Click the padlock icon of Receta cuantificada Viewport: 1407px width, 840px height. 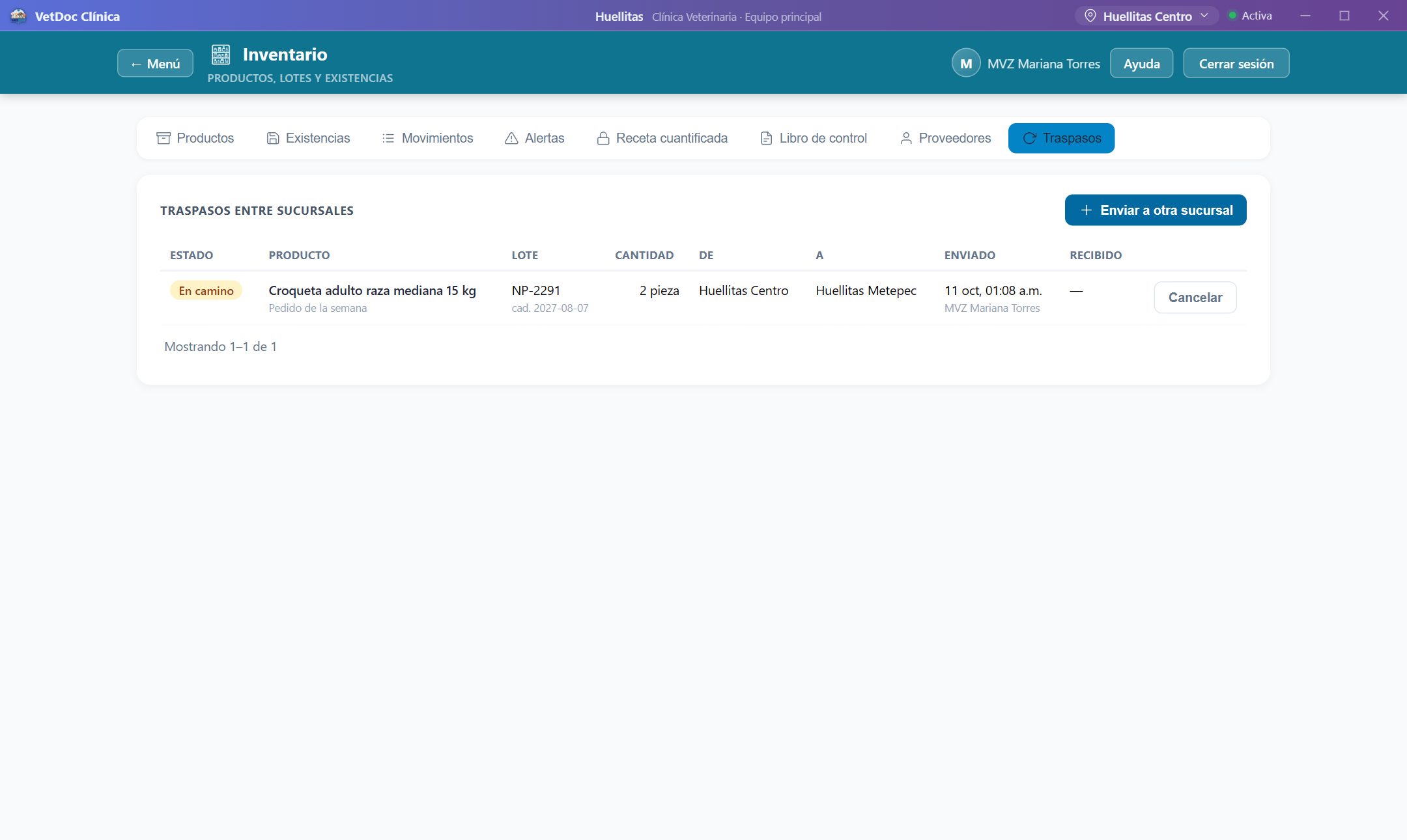[603, 138]
